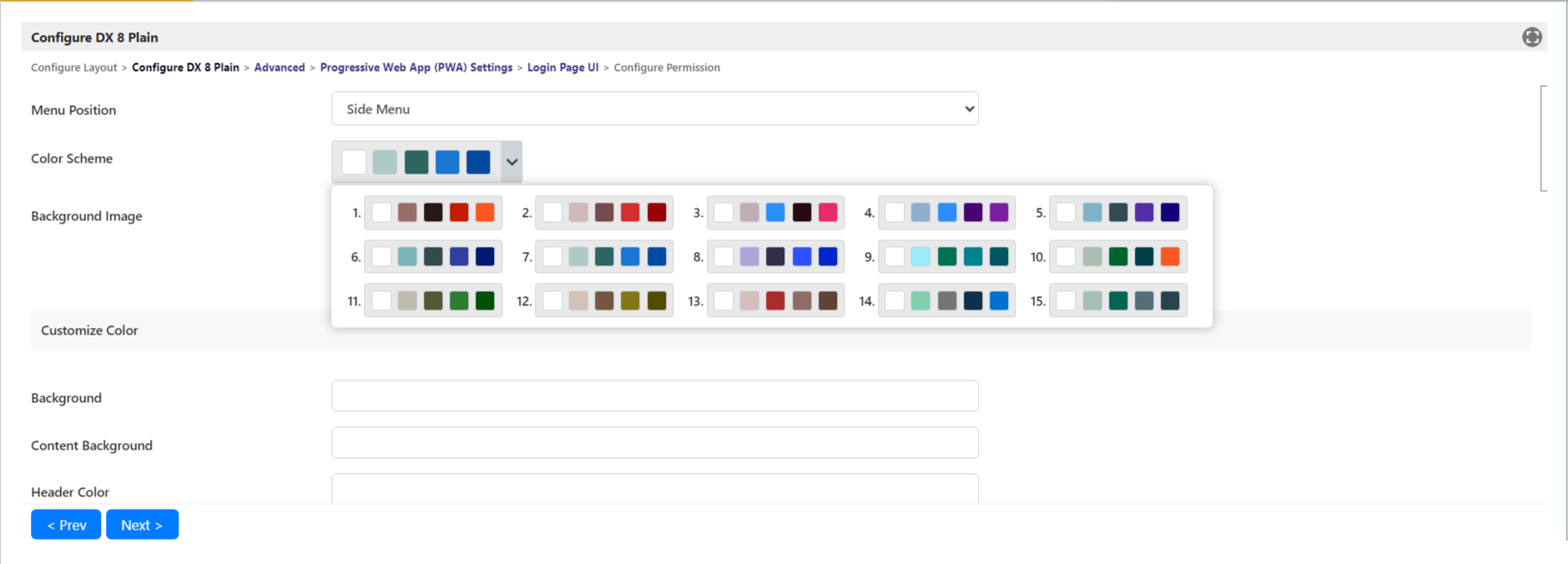1568x564 pixels.
Task: Pick color scheme number 14
Action: 946,301
